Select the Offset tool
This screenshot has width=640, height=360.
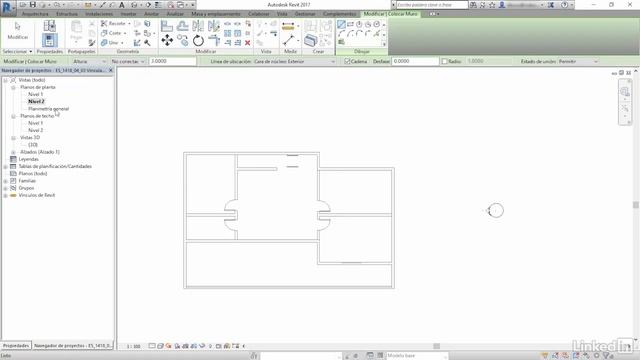coord(182,26)
